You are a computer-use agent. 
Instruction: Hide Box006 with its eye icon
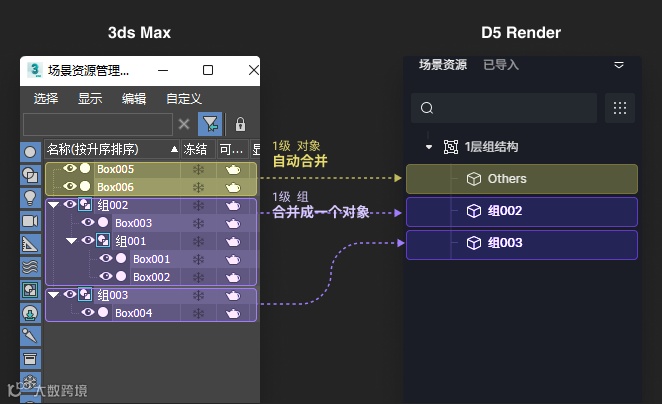tap(70, 186)
